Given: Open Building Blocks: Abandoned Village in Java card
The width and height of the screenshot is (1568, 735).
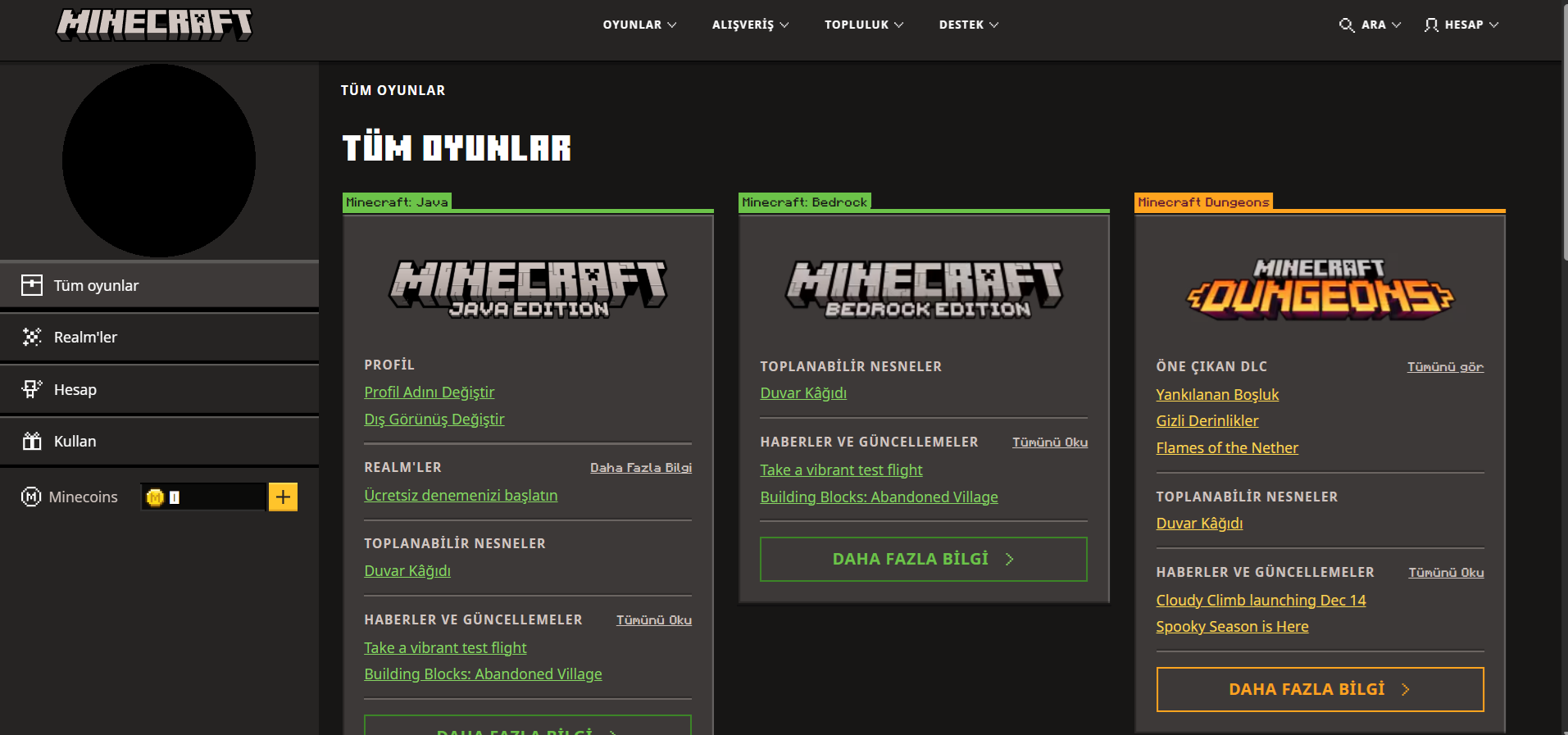Looking at the screenshot, I should click(483, 674).
